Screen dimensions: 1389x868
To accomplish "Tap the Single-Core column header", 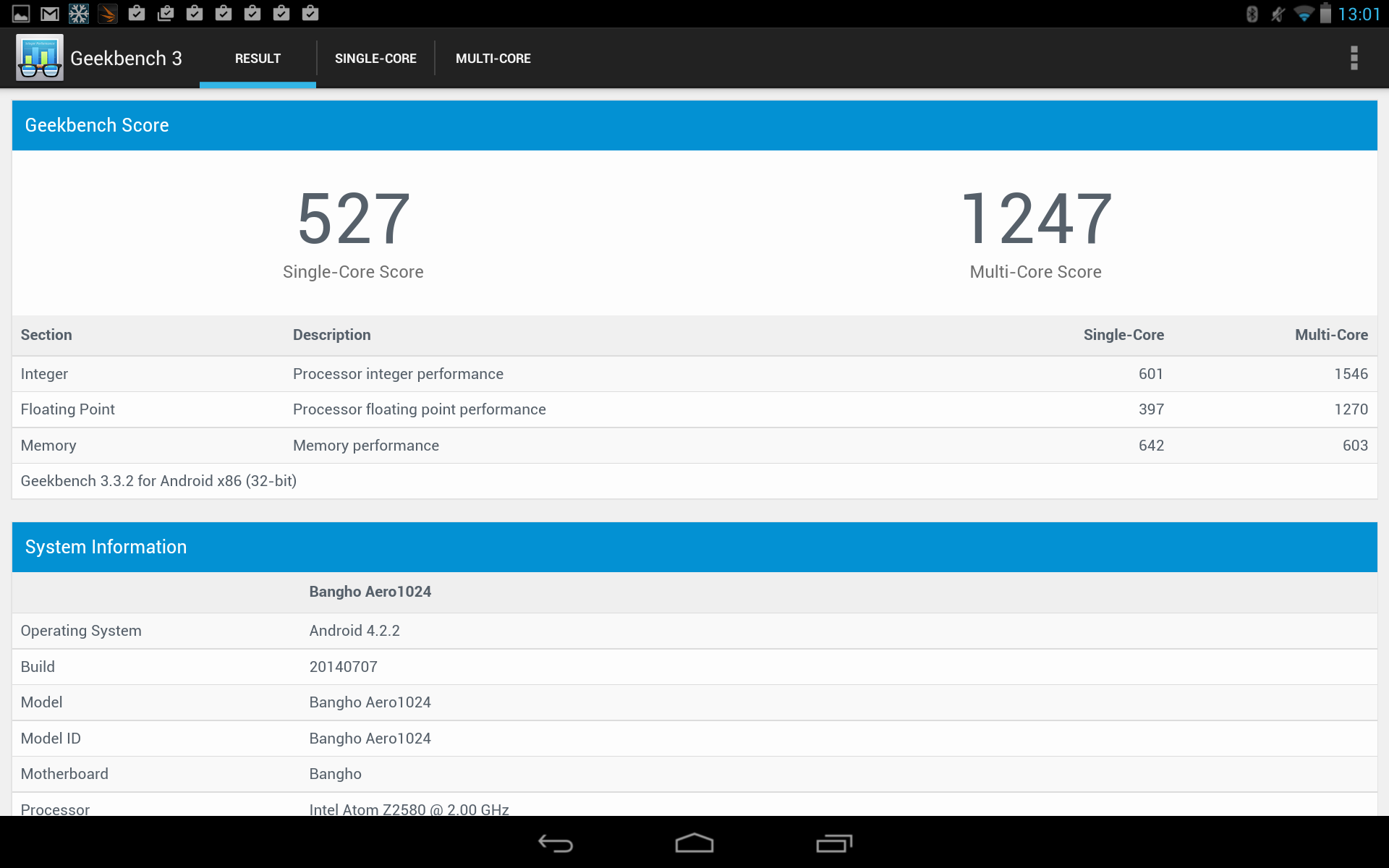I will 1123,335.
